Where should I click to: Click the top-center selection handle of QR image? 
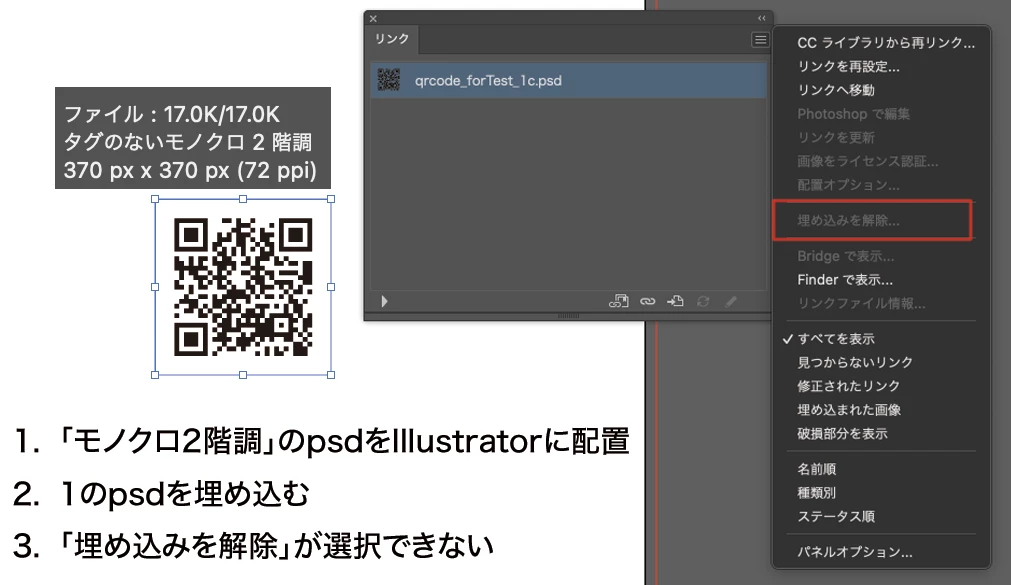(243, 199)
